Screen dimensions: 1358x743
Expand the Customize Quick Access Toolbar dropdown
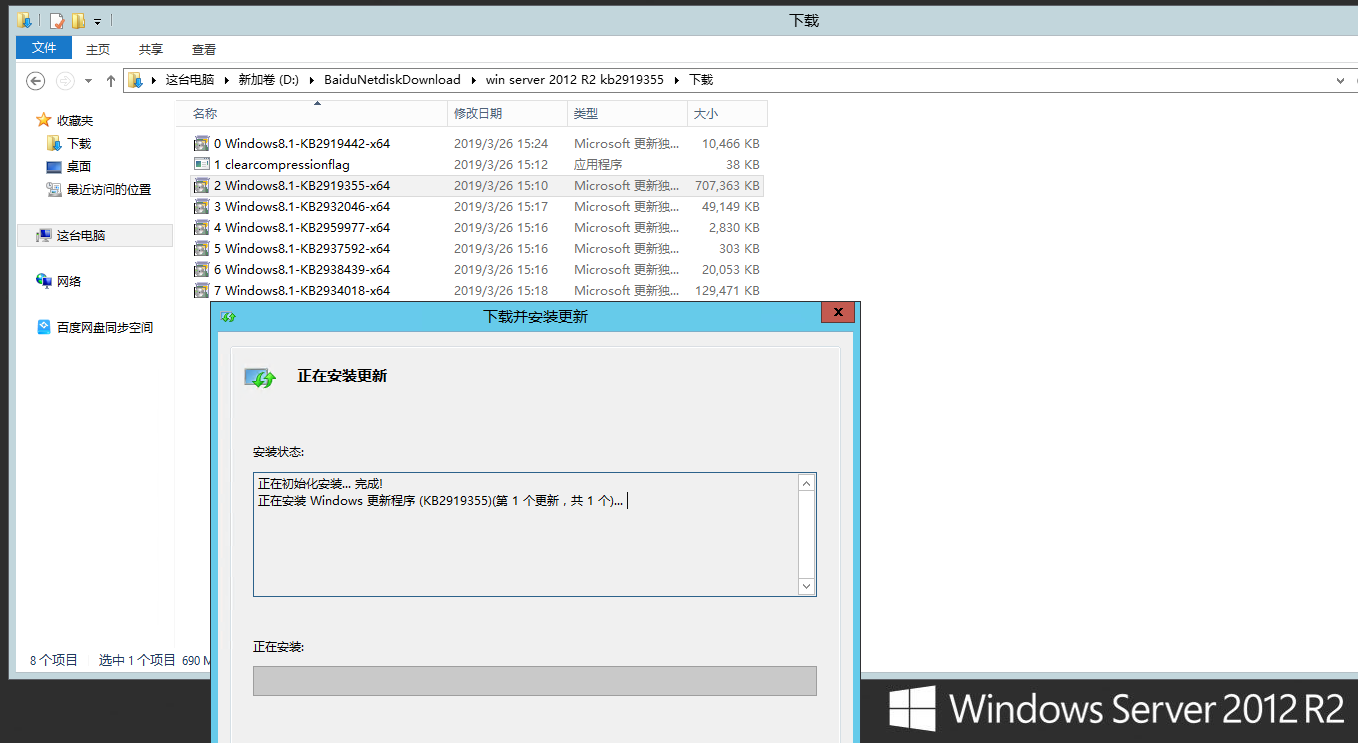click(97, 21)
